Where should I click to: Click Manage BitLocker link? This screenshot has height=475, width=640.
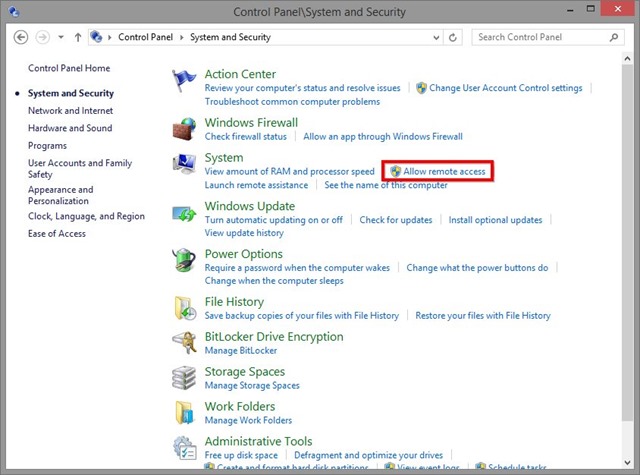point(241,351)
